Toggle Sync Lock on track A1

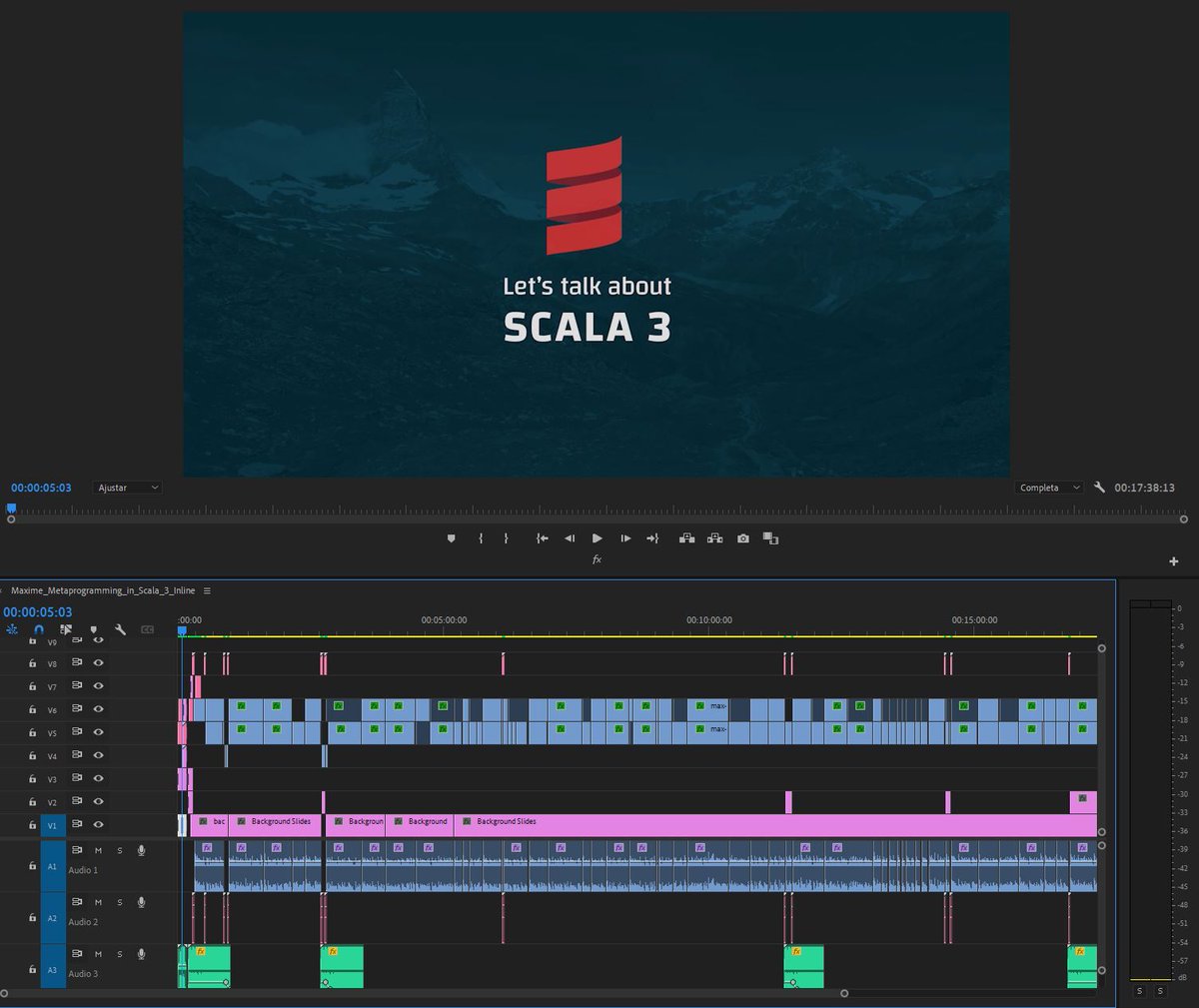click(76, 850)
